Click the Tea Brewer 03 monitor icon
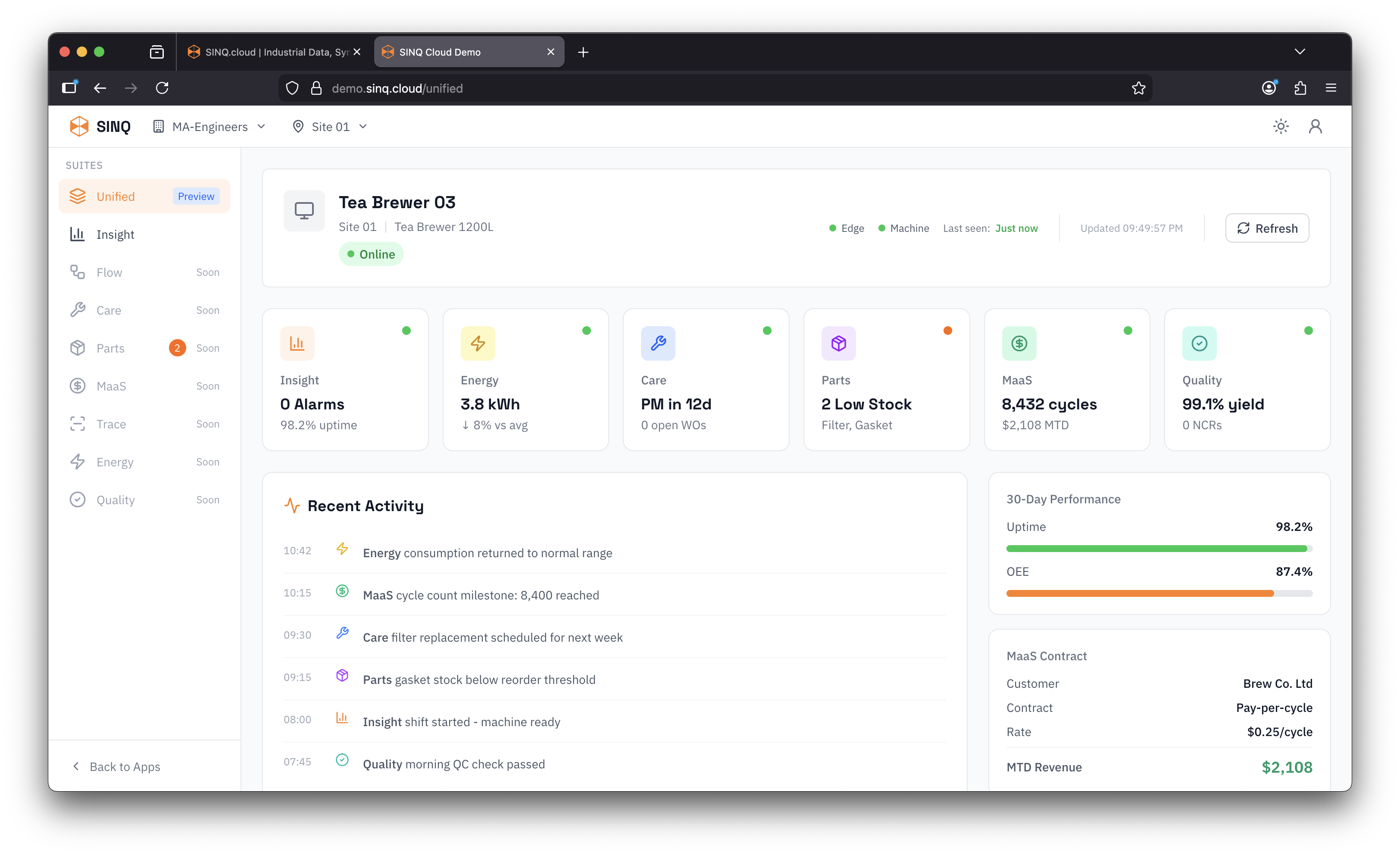 pyautogui.click(x=304, y=211)
